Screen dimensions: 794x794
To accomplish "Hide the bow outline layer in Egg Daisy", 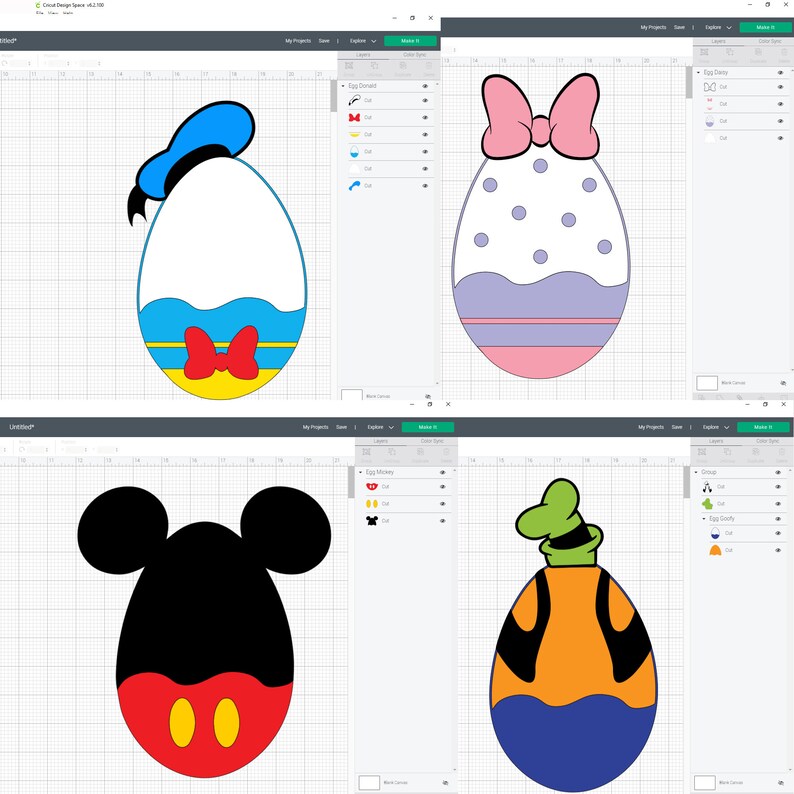I will click(x=780, y=87).
